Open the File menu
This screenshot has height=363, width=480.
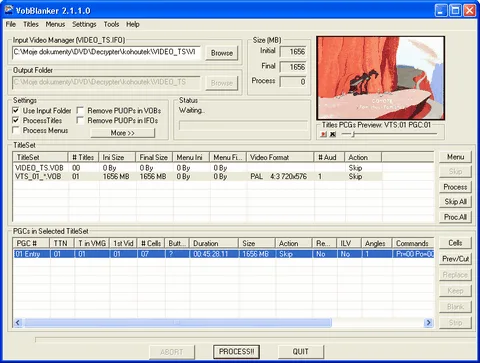[x=11, y=24]
